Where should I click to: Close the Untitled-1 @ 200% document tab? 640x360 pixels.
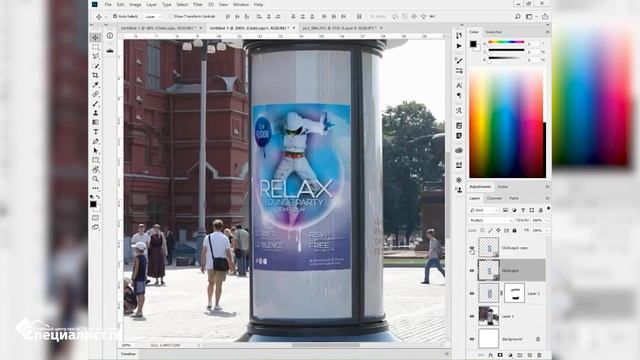point(293,28)
